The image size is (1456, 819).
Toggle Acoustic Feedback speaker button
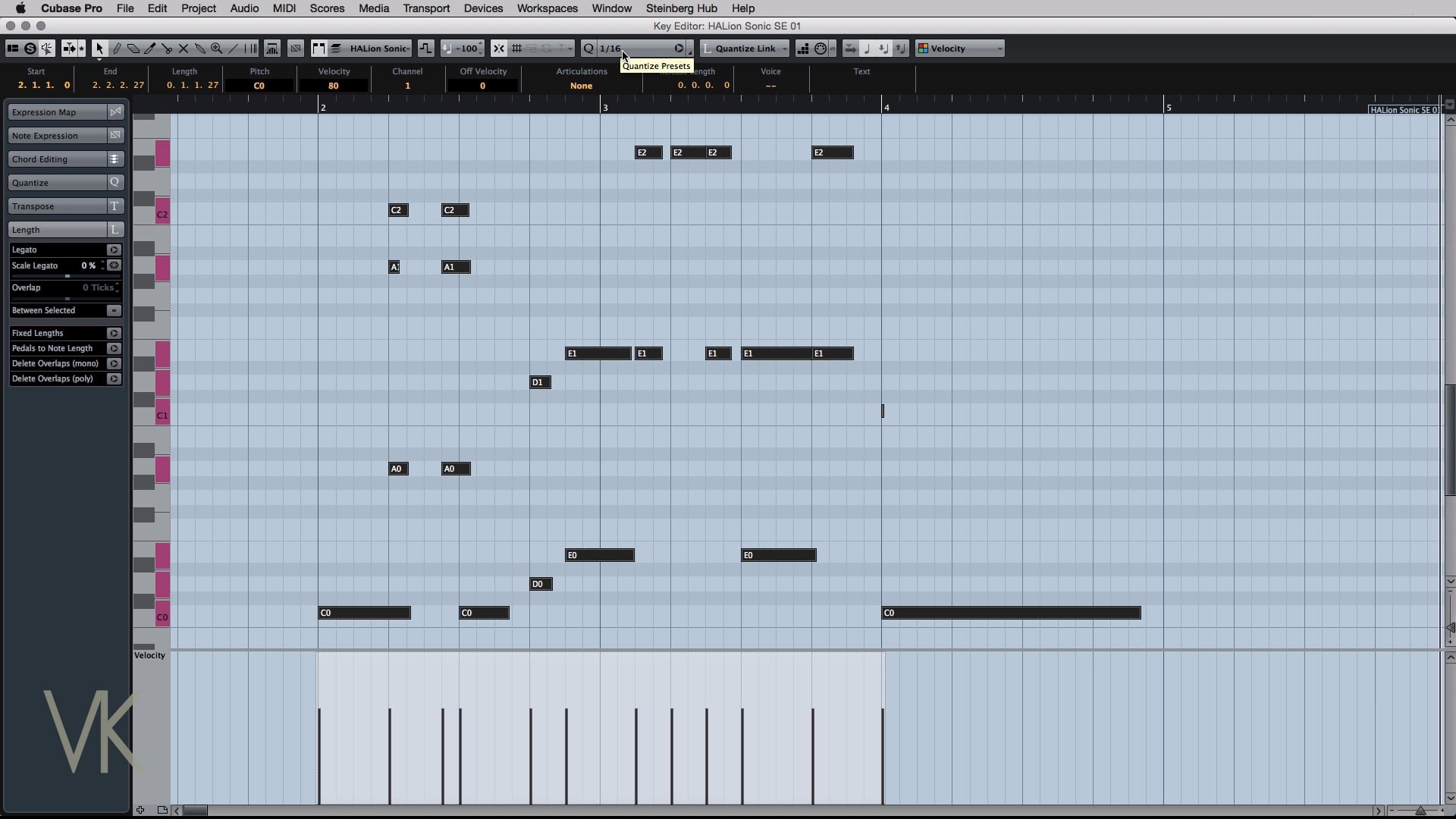click(47, 49)
